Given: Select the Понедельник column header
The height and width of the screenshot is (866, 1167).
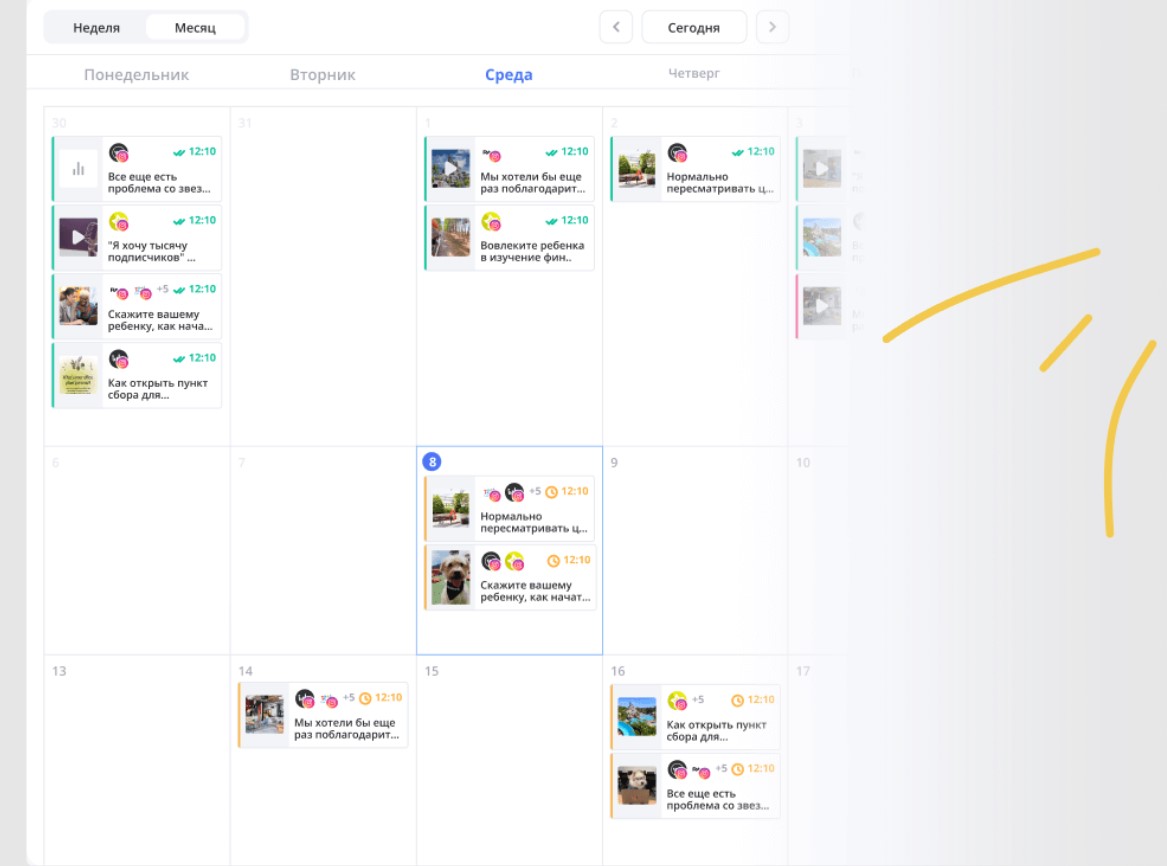Looking at the screenshot, I should [136, 74].
